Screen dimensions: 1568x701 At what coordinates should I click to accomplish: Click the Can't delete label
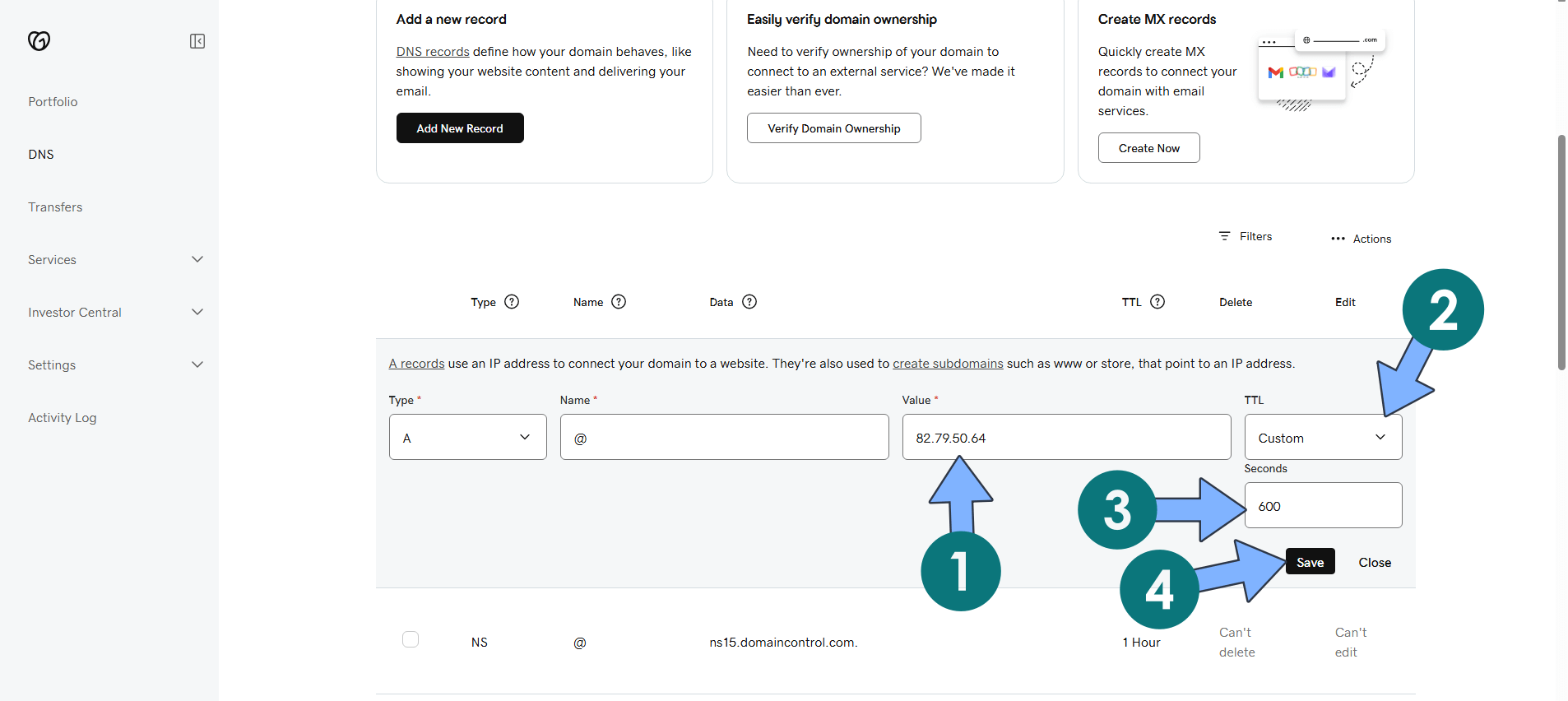point(1237,643)
